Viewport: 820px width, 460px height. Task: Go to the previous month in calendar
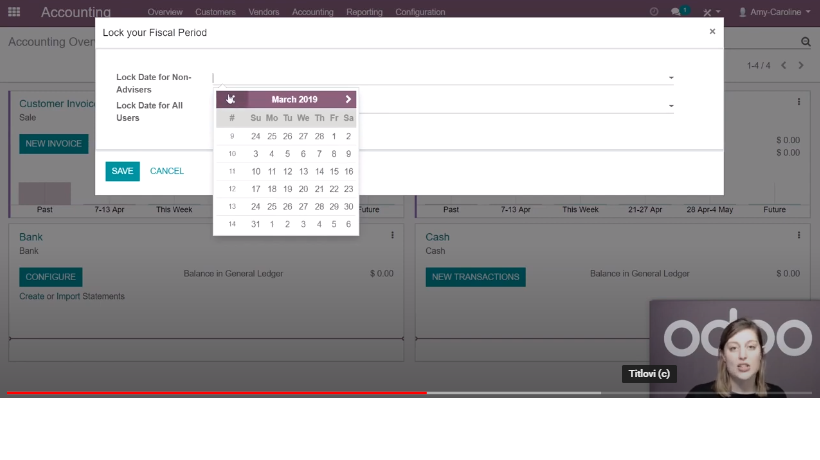click(231, 99)
